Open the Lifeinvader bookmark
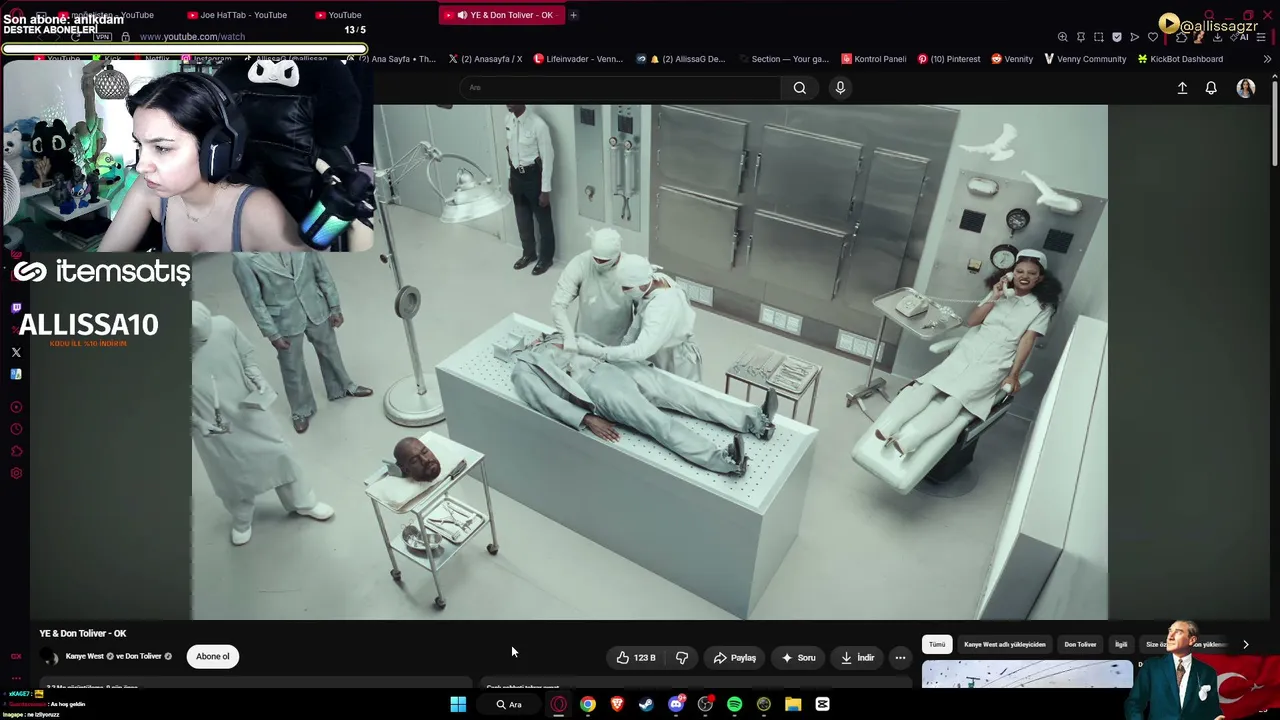This screenshot has height=720, width=1280. tap(578, 59)
